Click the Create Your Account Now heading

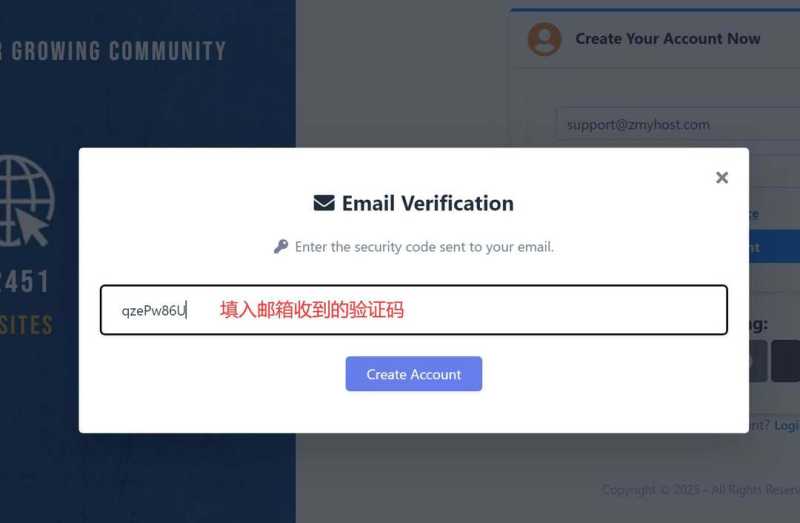(x=668, y=39)
